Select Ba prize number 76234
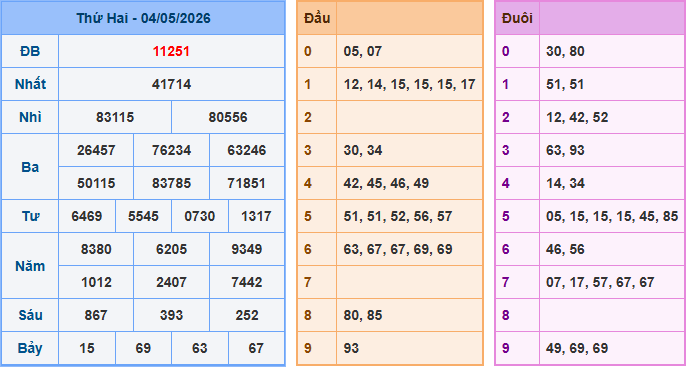This screenshot has height=368, width=688. pyautogui.click(x=172, y=150)
